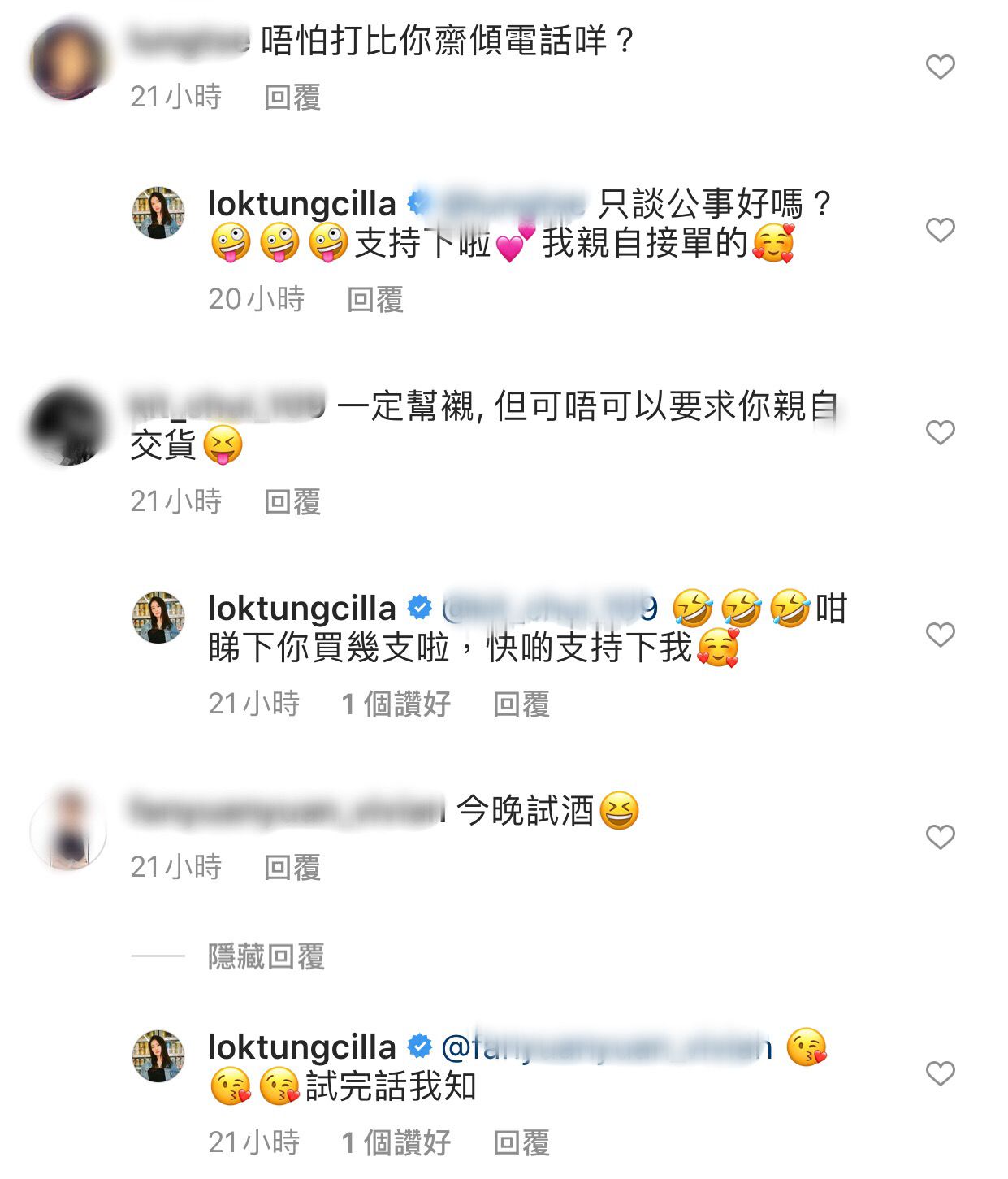Reply to the 齋傾電話 comment
Image resolution: width=1008 pixels, height=1179 pixels.
point(292,97)
